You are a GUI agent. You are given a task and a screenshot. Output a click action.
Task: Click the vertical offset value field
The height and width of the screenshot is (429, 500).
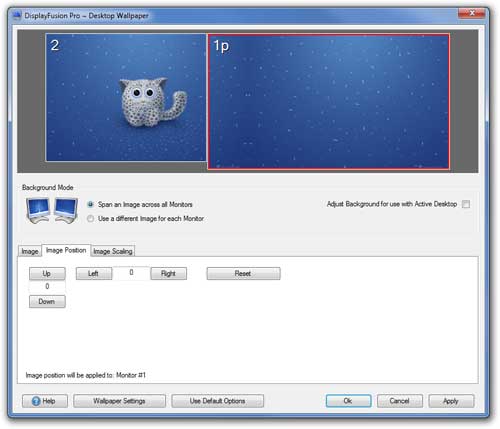47,287
